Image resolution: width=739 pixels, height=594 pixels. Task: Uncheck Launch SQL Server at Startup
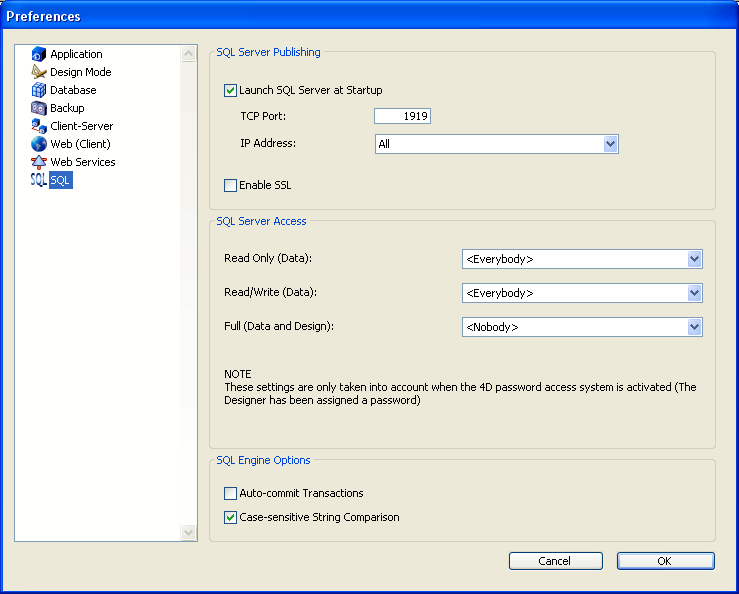click(231, 90)
